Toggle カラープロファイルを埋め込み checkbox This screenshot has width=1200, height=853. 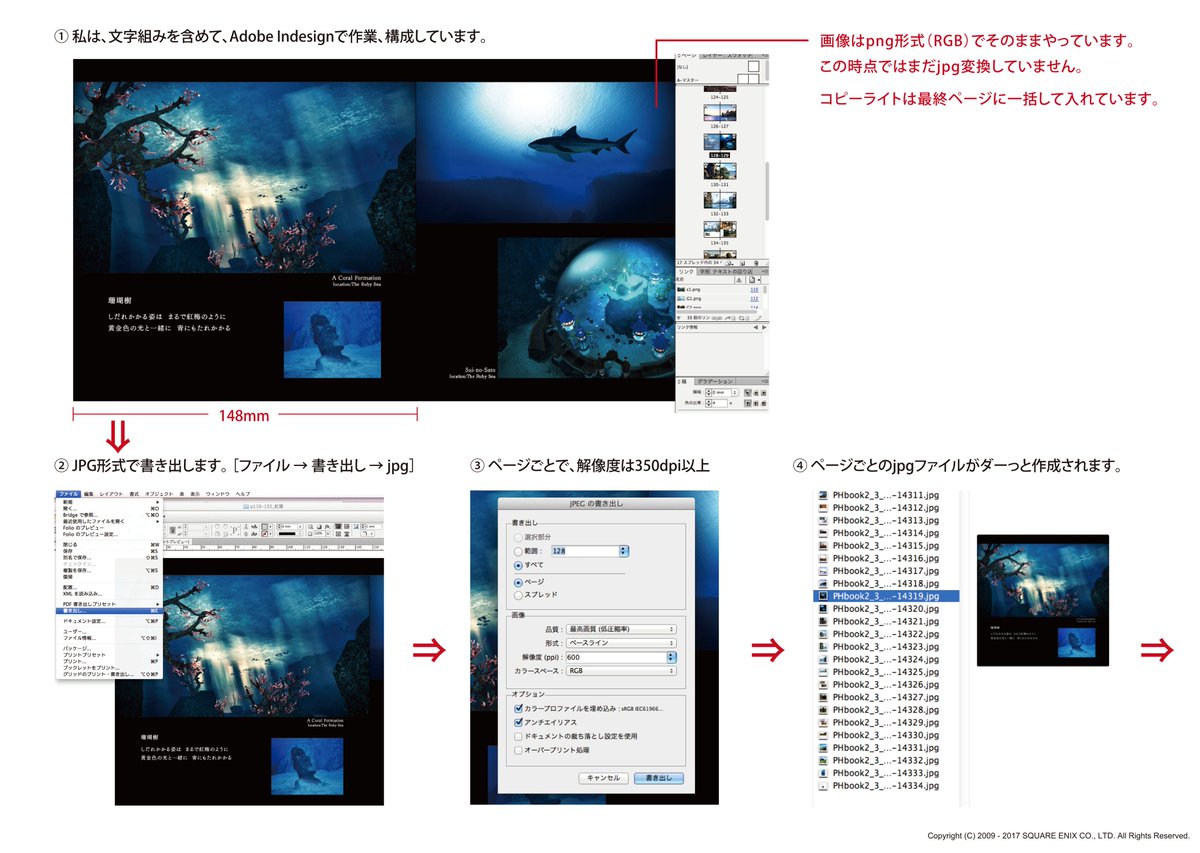(x=517, y=707)
